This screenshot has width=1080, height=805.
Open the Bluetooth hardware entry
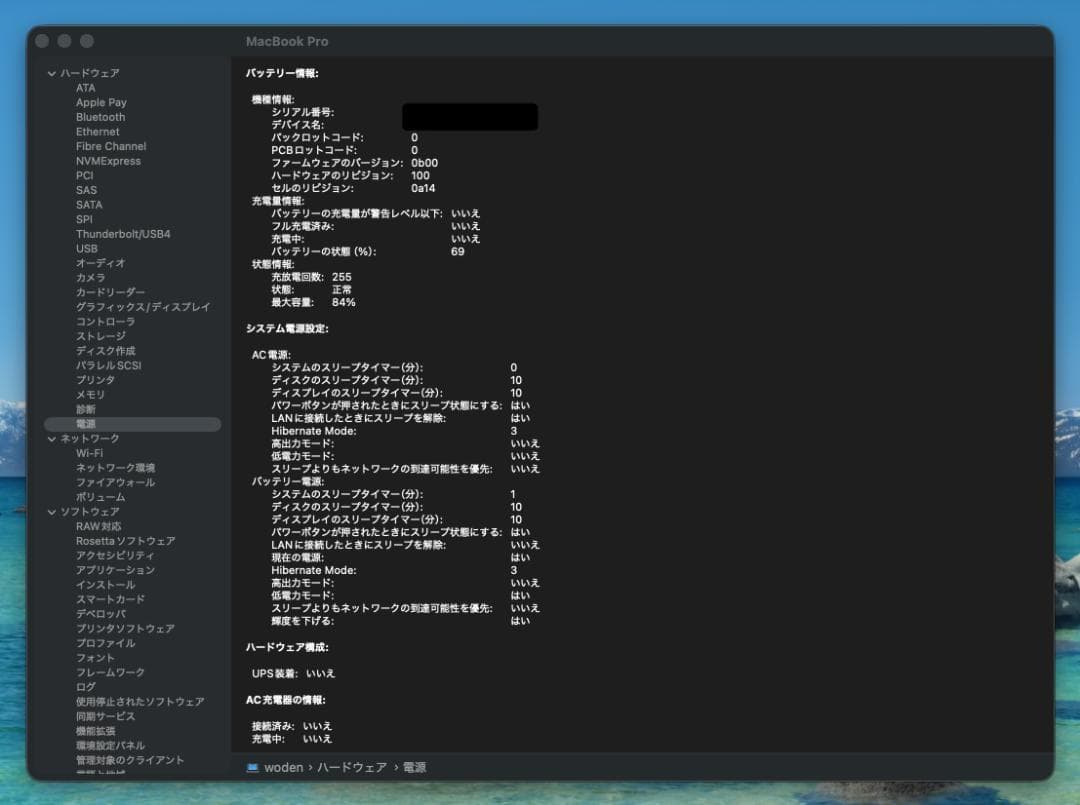101,117
